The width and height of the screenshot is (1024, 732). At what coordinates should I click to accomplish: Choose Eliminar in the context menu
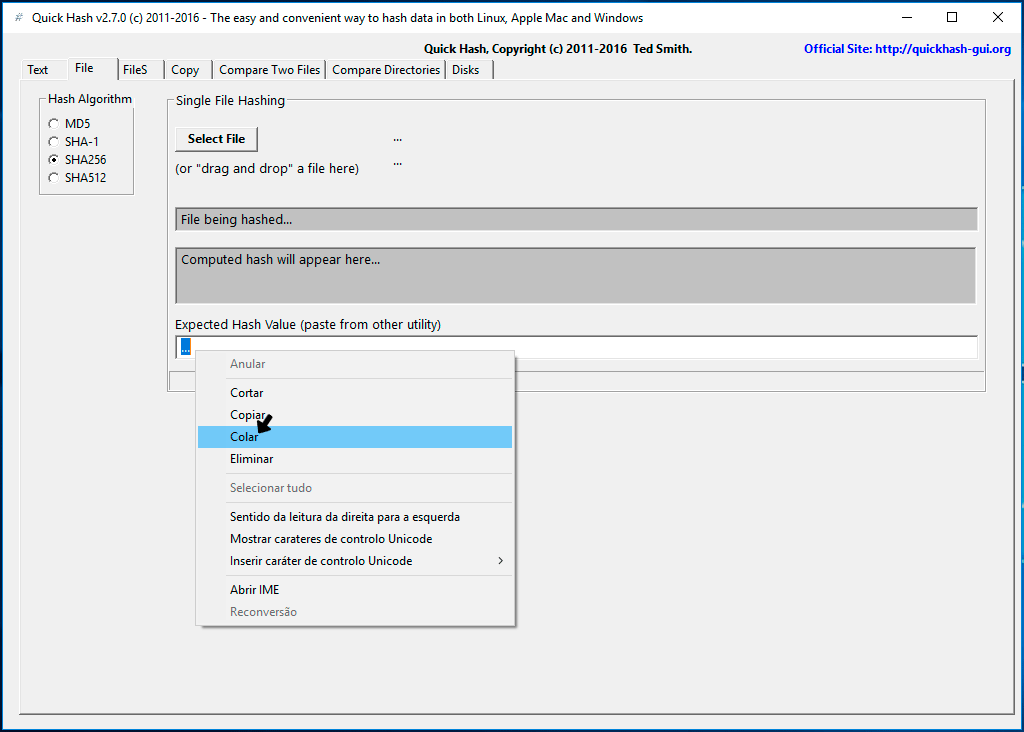click(x=355, y=459)
